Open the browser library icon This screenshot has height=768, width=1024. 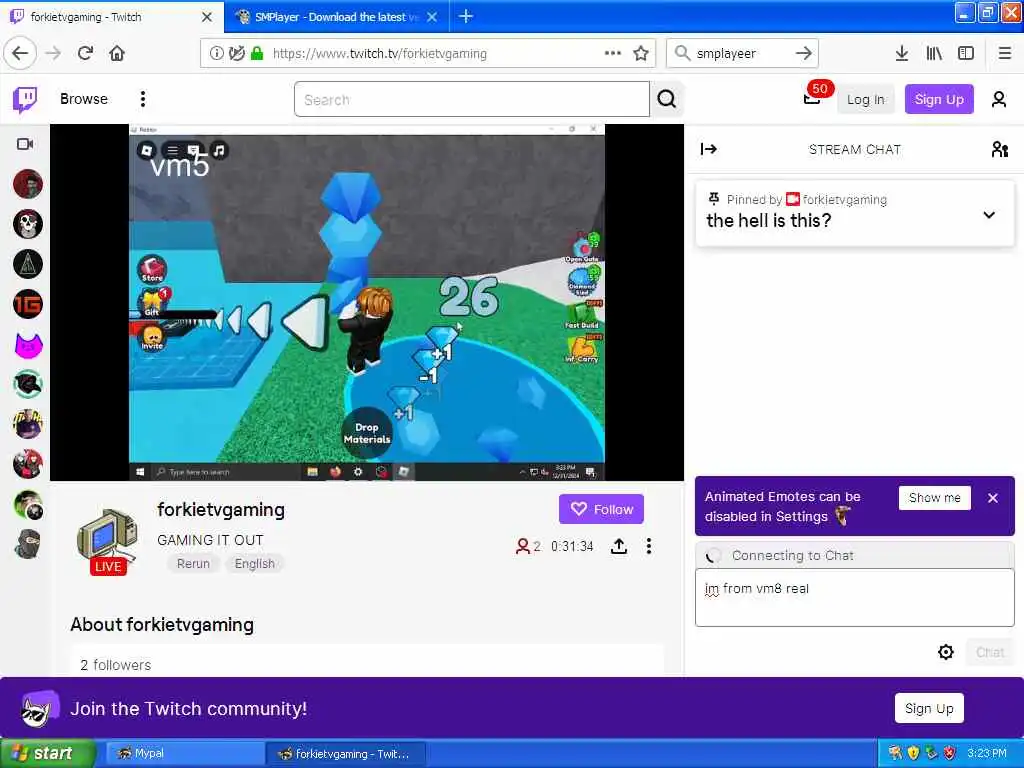pyautogui.click(x=934, y=54)
